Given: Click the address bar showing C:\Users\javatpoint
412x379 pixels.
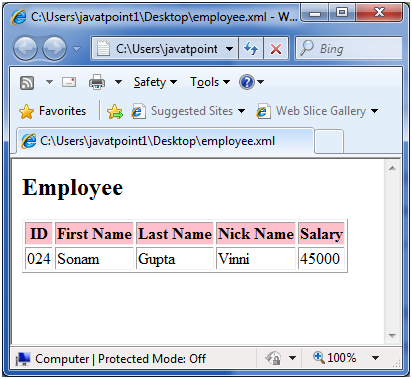Looking at the screenshot, I should click(x=165, y=49).
